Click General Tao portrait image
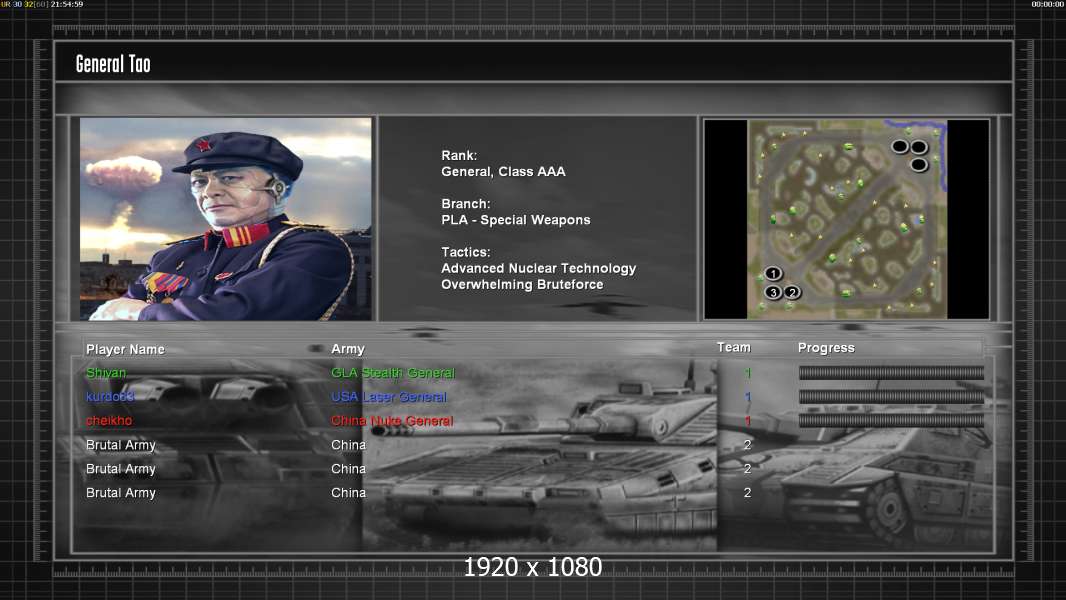1066x600 pixels. click(x=226, y=219)
